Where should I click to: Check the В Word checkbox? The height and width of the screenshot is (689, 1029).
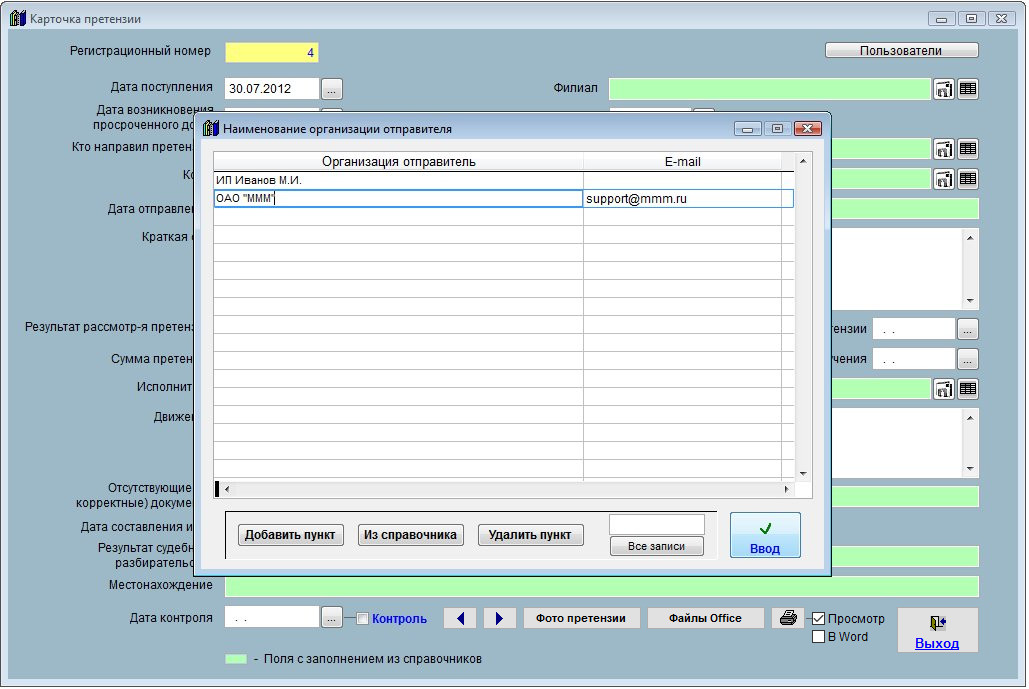point(819,637)
